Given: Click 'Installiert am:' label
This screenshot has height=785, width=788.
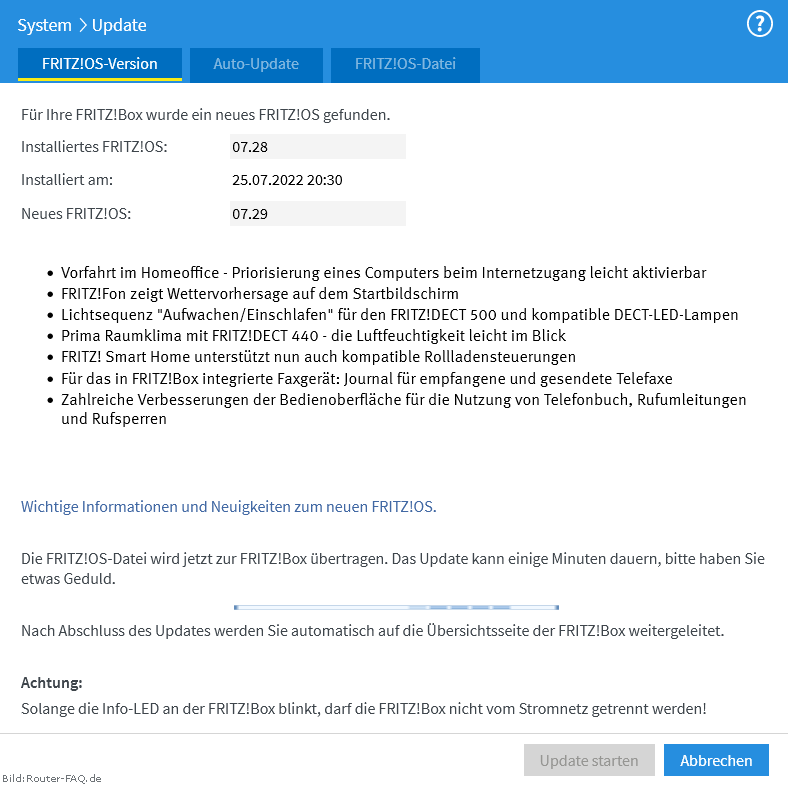Looking at the screenshot, I should coord(67,180).
